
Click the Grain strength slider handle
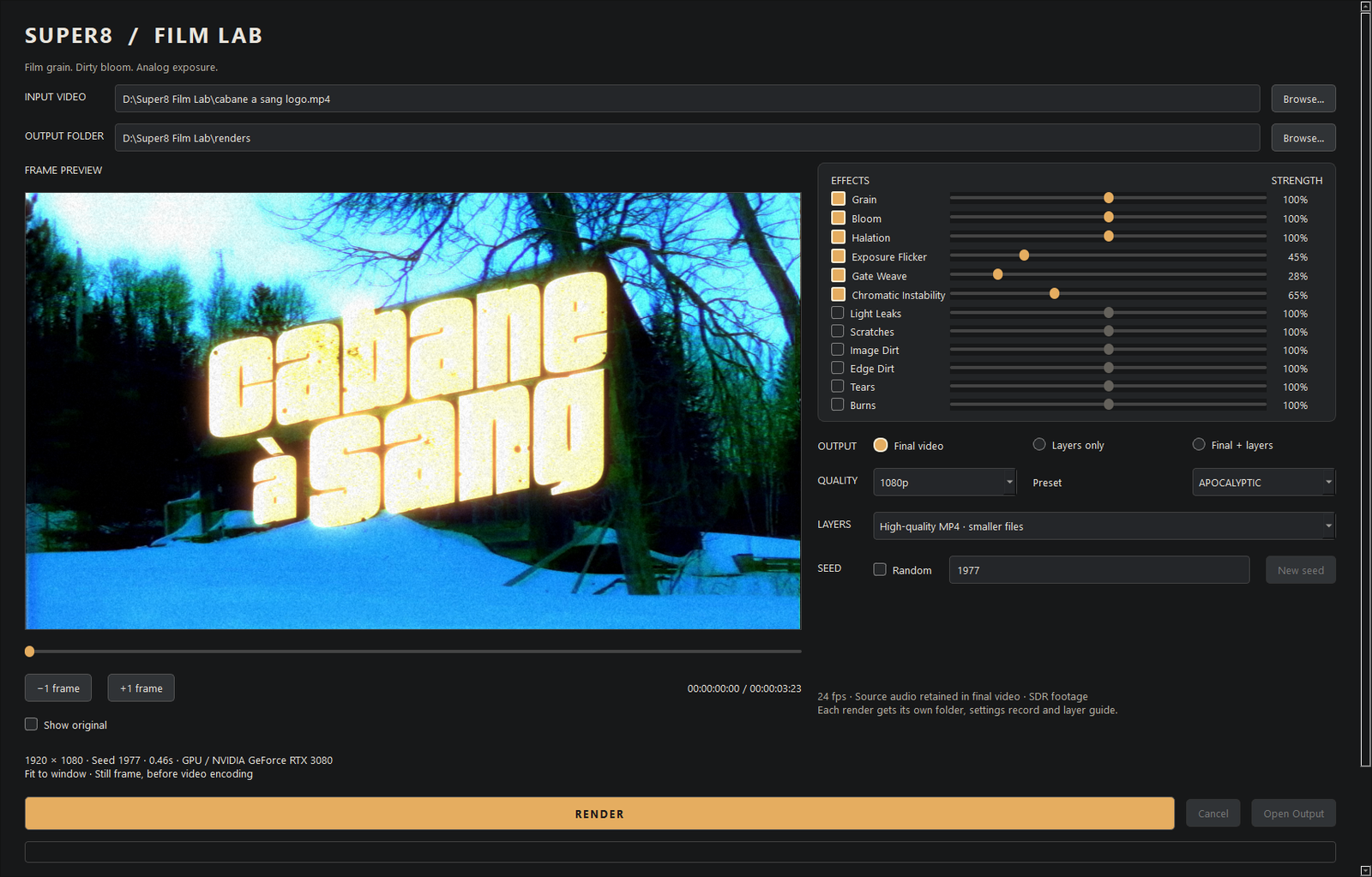click(1109, 198)
